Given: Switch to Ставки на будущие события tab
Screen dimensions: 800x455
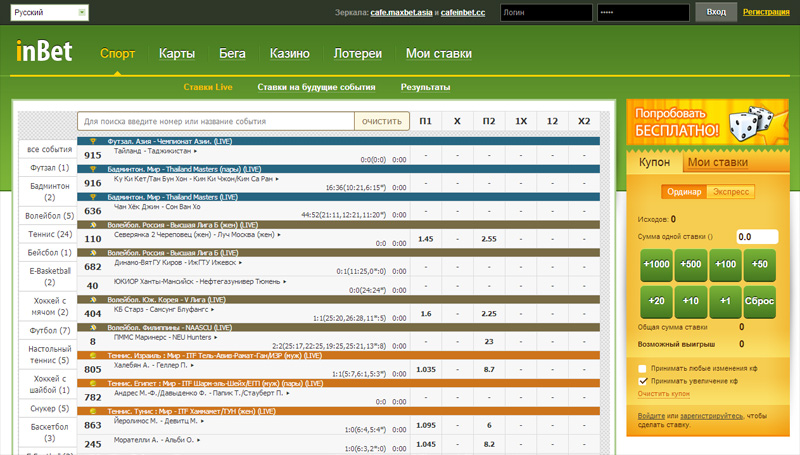Looking at the screenshot, I should click(x=316, y=87).
